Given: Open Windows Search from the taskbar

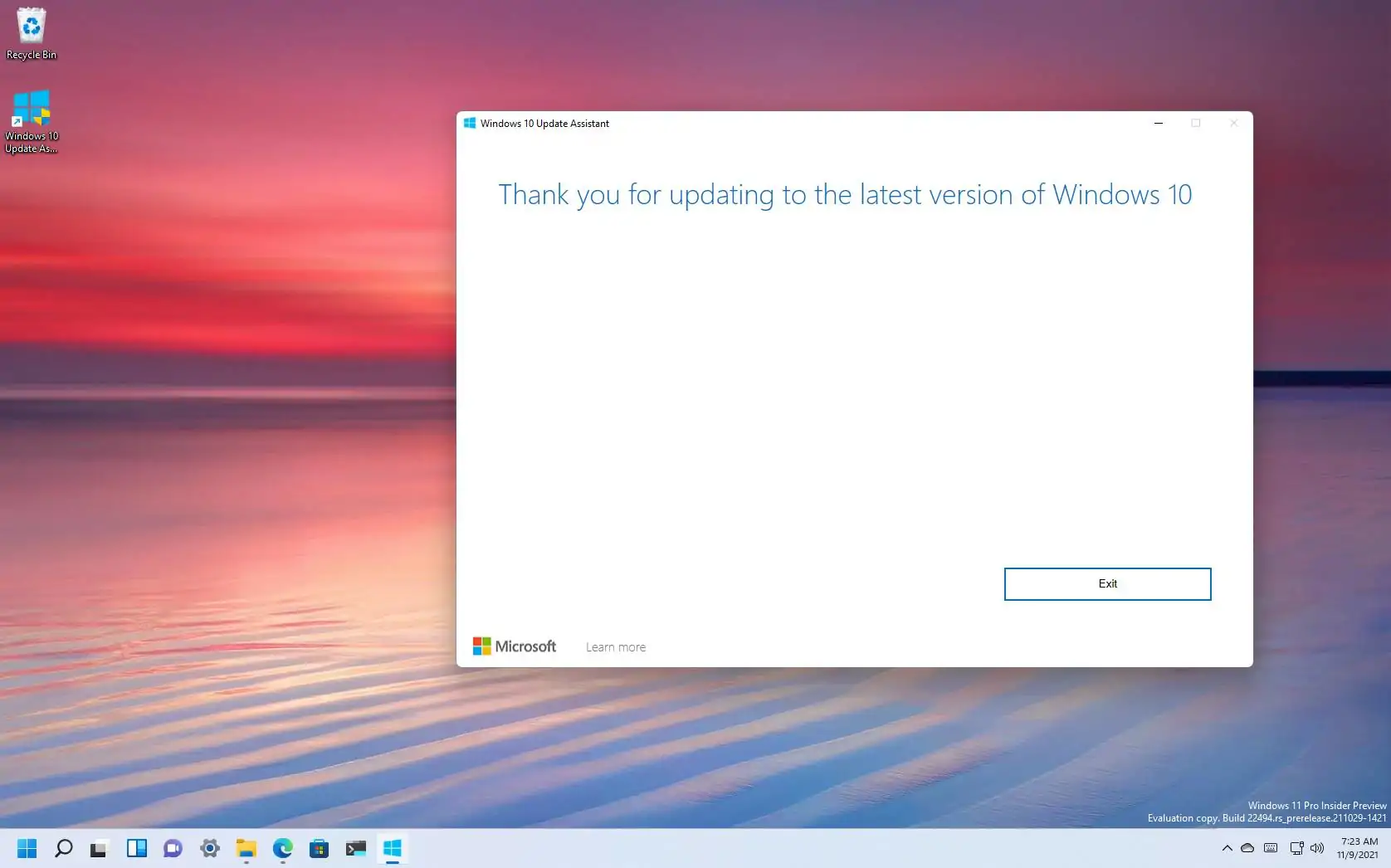Looking at the screenshot, I should tap(62, 849).
